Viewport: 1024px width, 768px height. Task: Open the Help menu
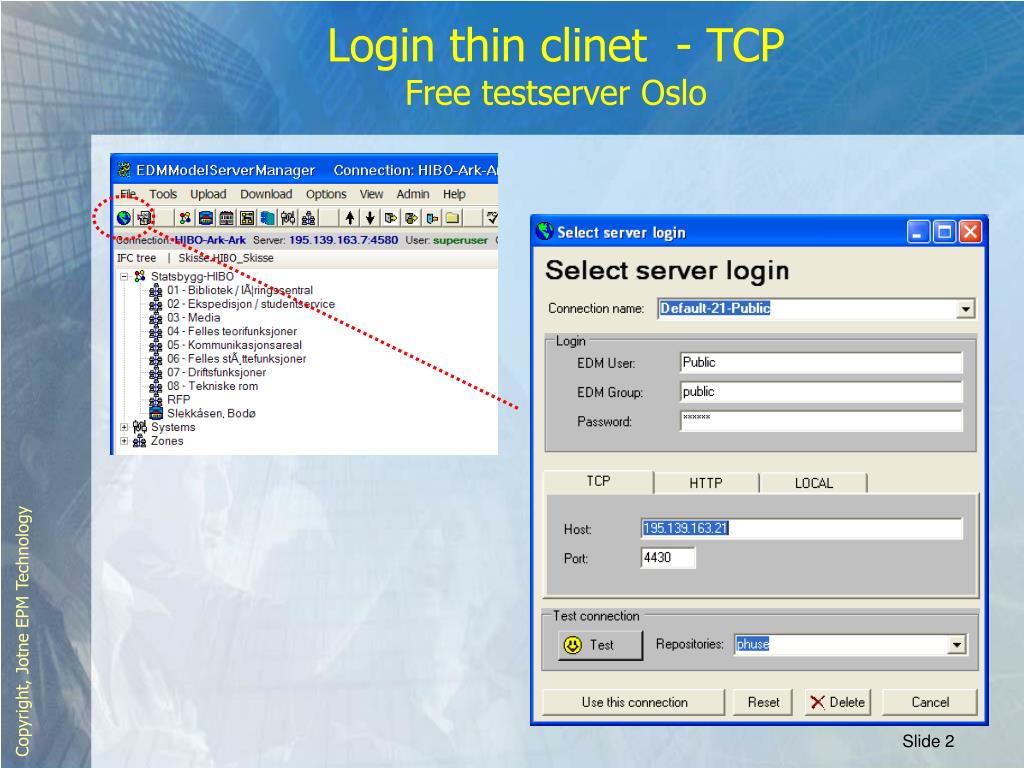[x=454, y=194]
